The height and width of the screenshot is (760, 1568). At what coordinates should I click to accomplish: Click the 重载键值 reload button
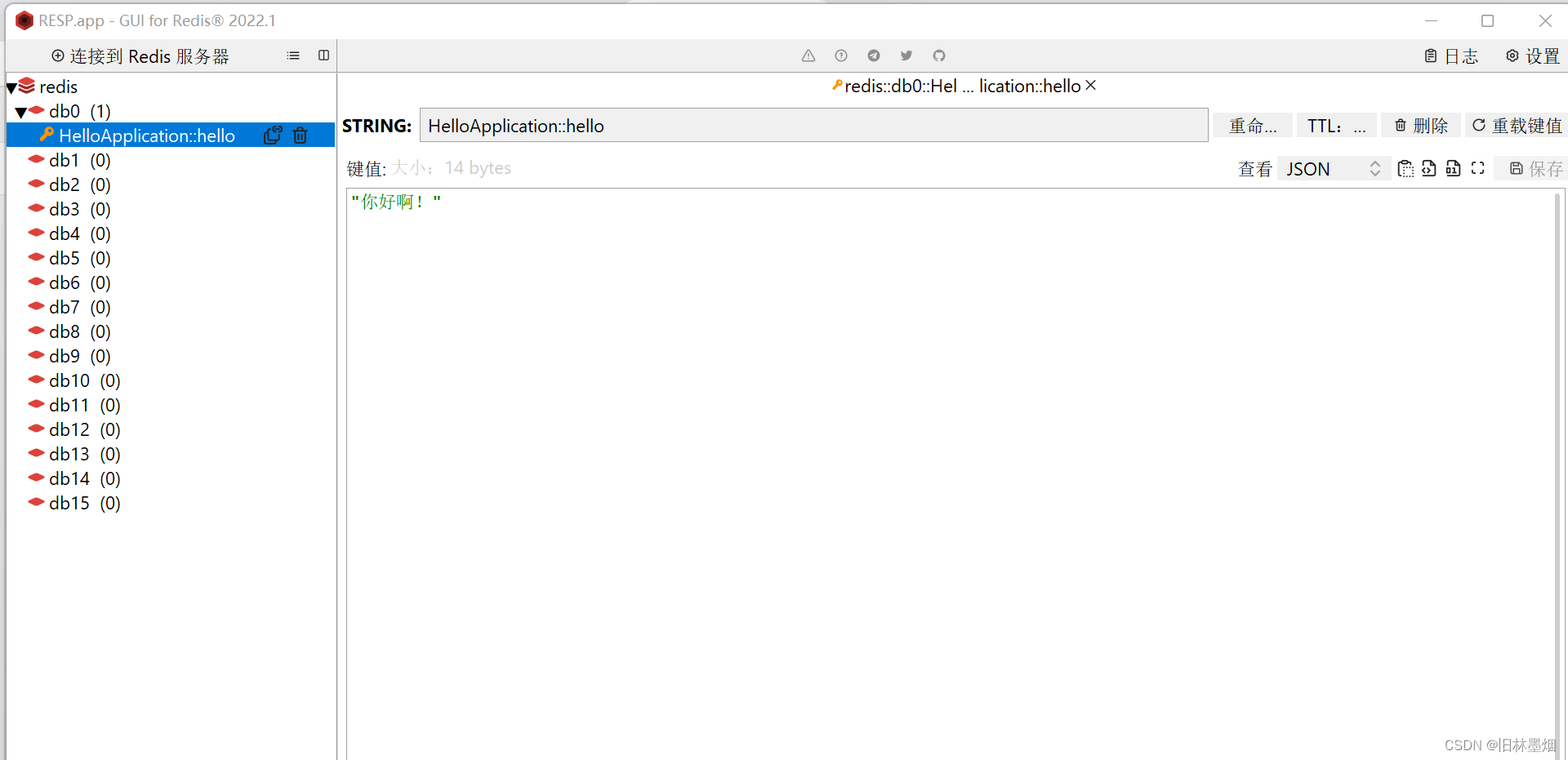pos(1517,126)
